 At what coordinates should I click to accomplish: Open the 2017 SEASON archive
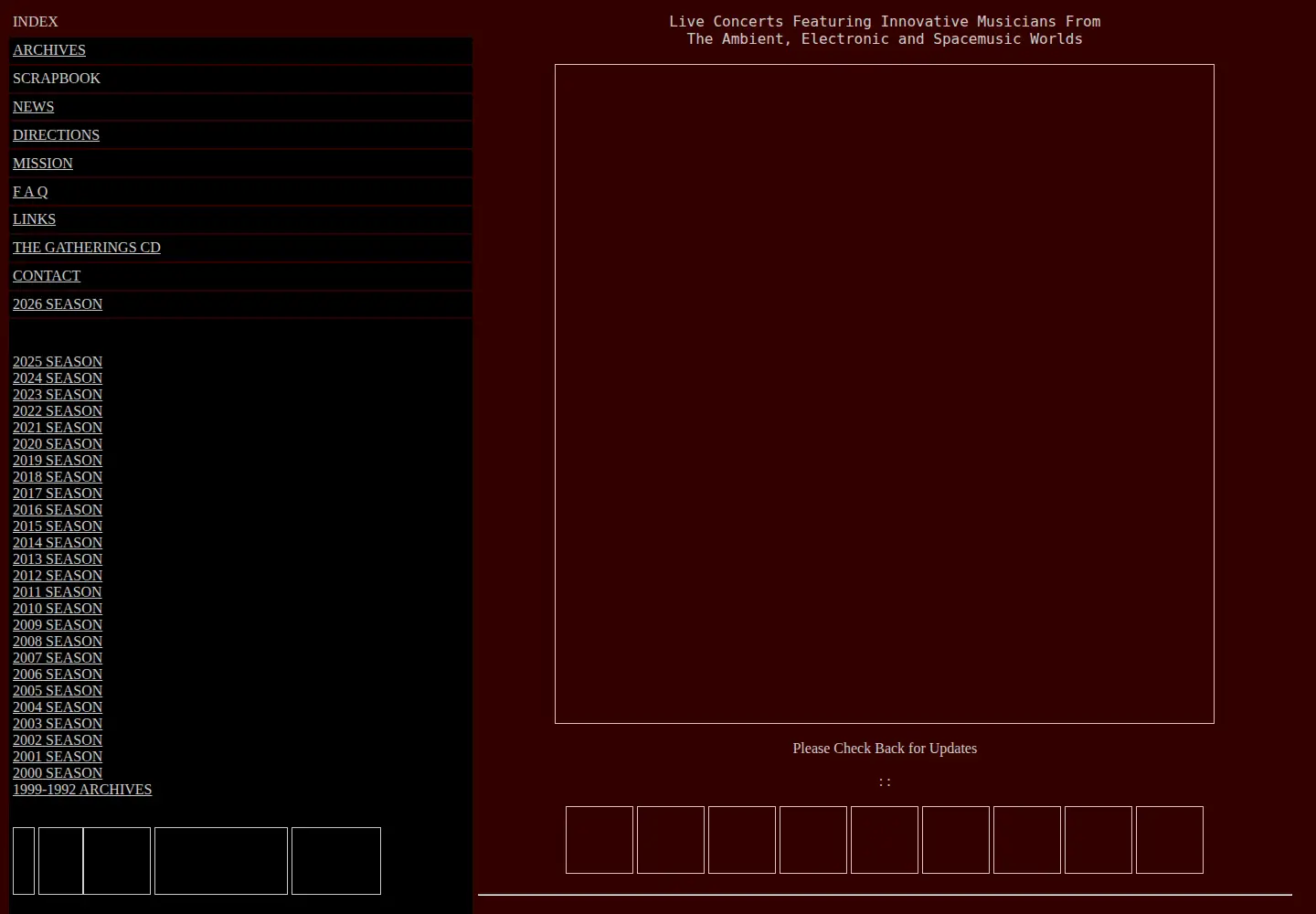[58, 494]
